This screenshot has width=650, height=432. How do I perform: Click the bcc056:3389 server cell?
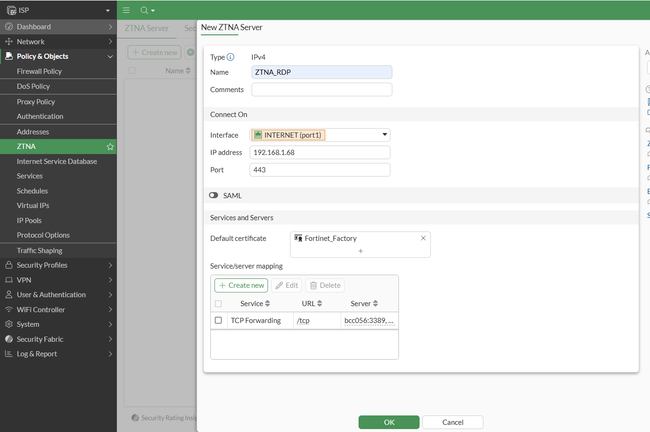click(x=369, y=320)
